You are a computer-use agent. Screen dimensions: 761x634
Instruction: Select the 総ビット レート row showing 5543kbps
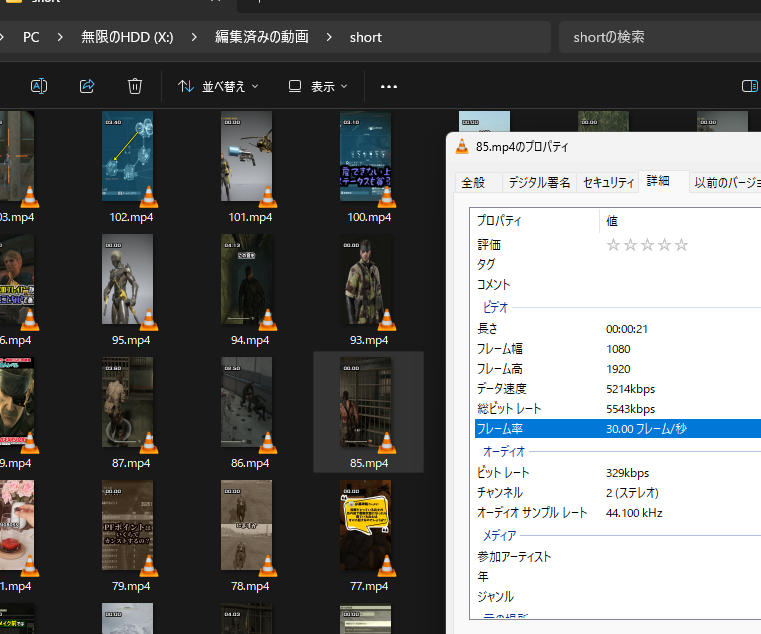tap(618, 409)
